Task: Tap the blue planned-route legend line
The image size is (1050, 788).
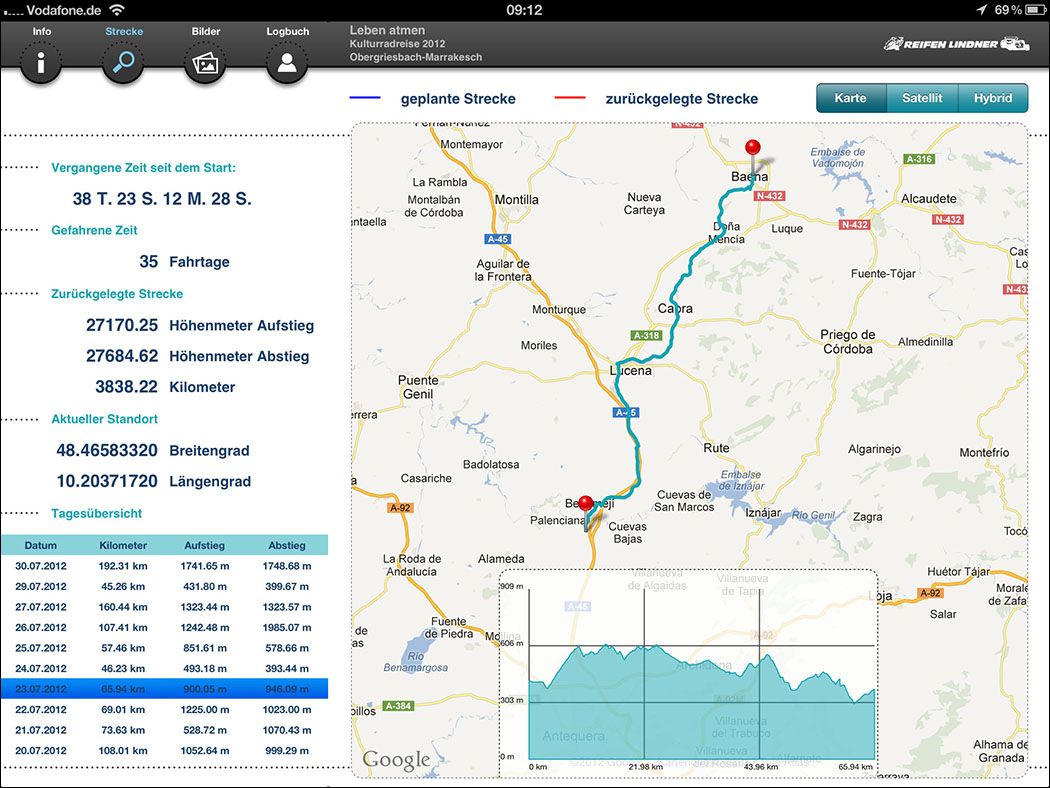Action: pyautogui.click(x=365, y=98)
